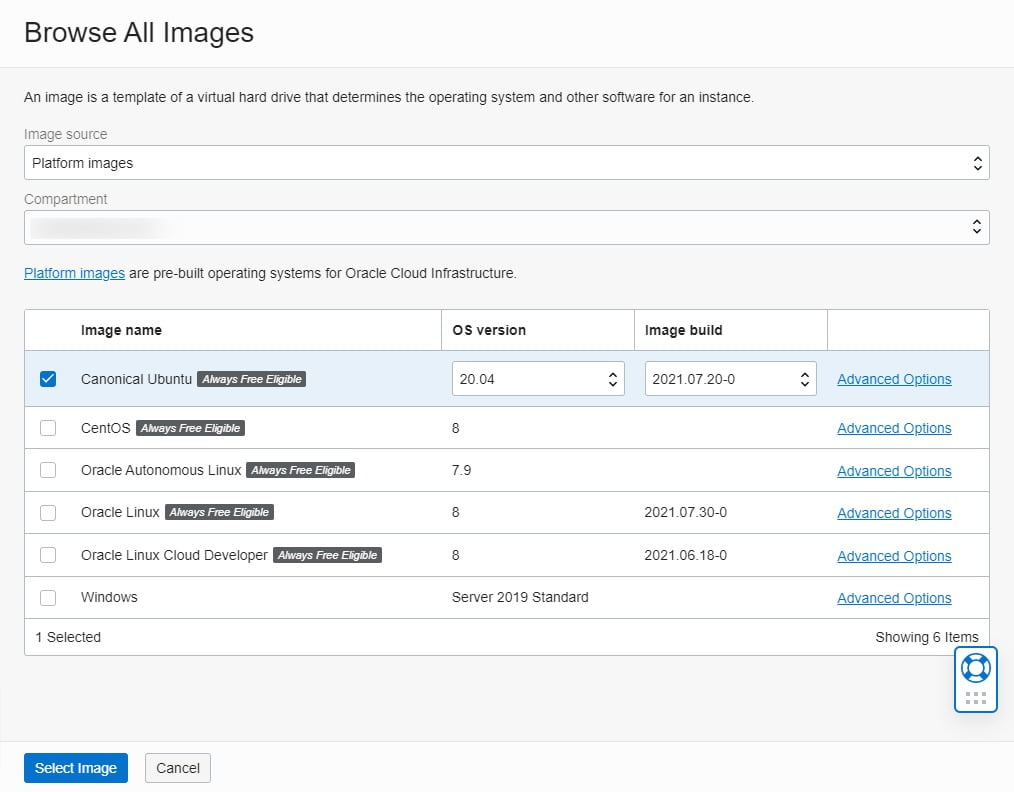Click the 1 Selected status text
The width and height of the screenshot is (1014, 792).
click(x=68, y=637)
